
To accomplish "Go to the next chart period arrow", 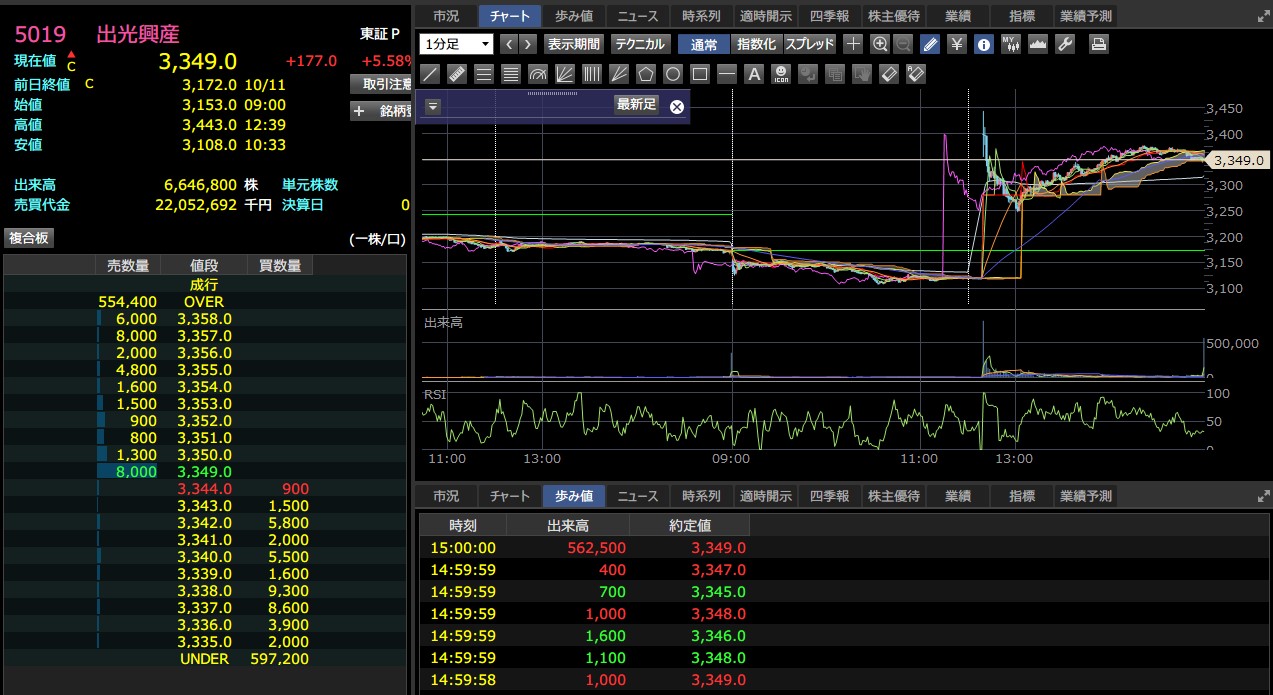I will pyautogui.click(x=528, y=44).
